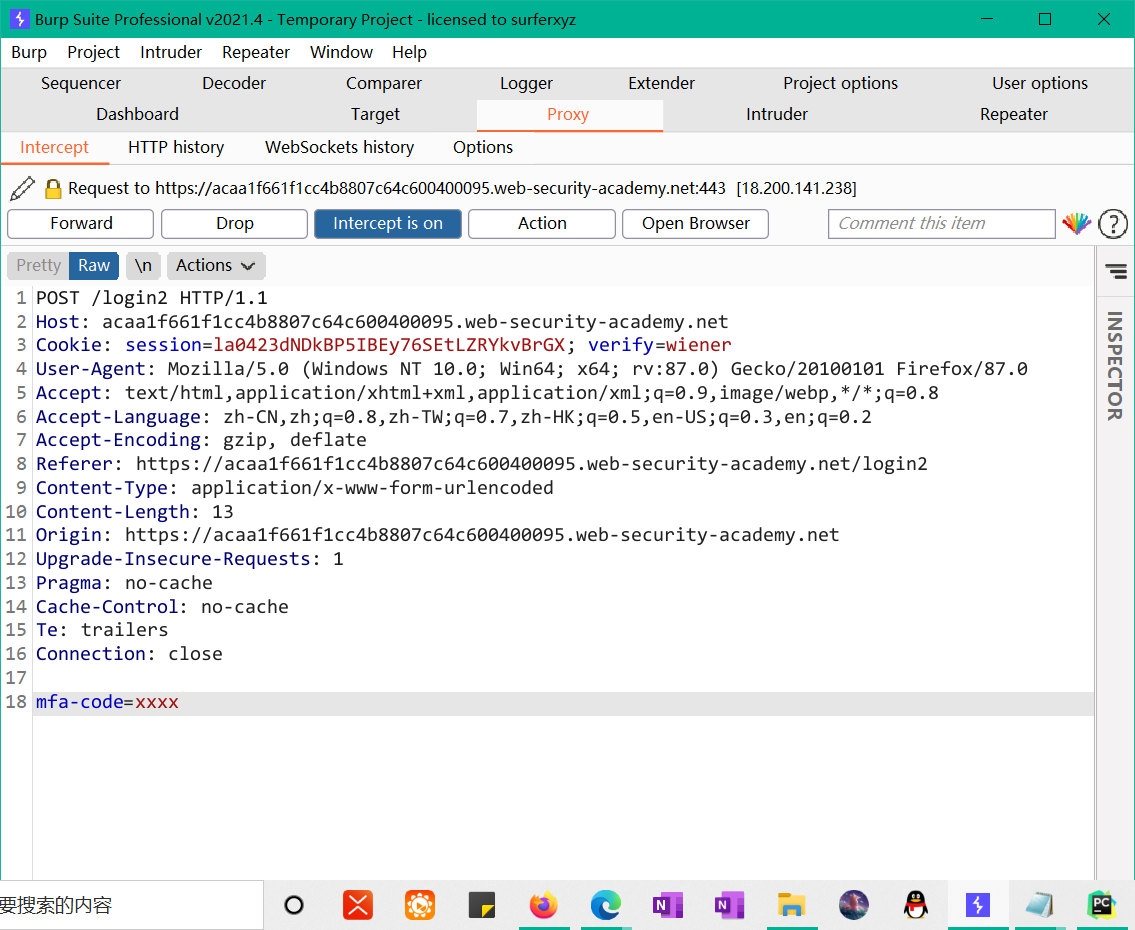The width and height of the screenshot is (1135, 930).
Task: Click the pencil edit target icon
Action: click(22, 188)
